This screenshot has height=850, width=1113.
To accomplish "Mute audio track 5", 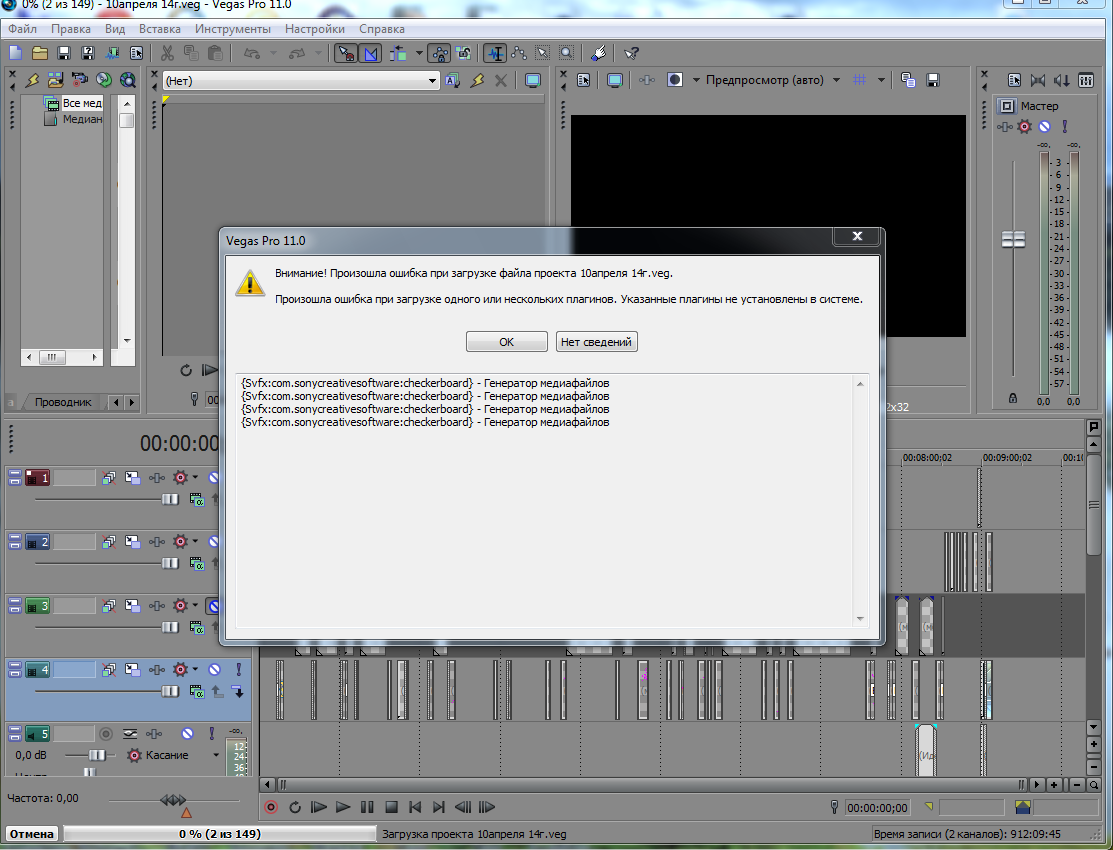I will tap(187, 734).
